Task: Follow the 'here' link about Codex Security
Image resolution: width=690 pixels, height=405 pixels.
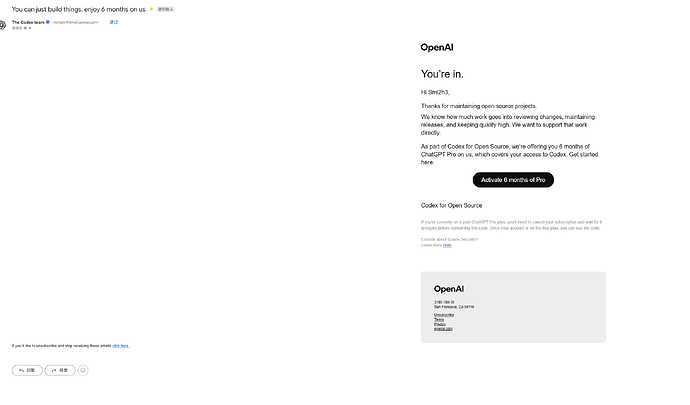Action: point(447,245)
